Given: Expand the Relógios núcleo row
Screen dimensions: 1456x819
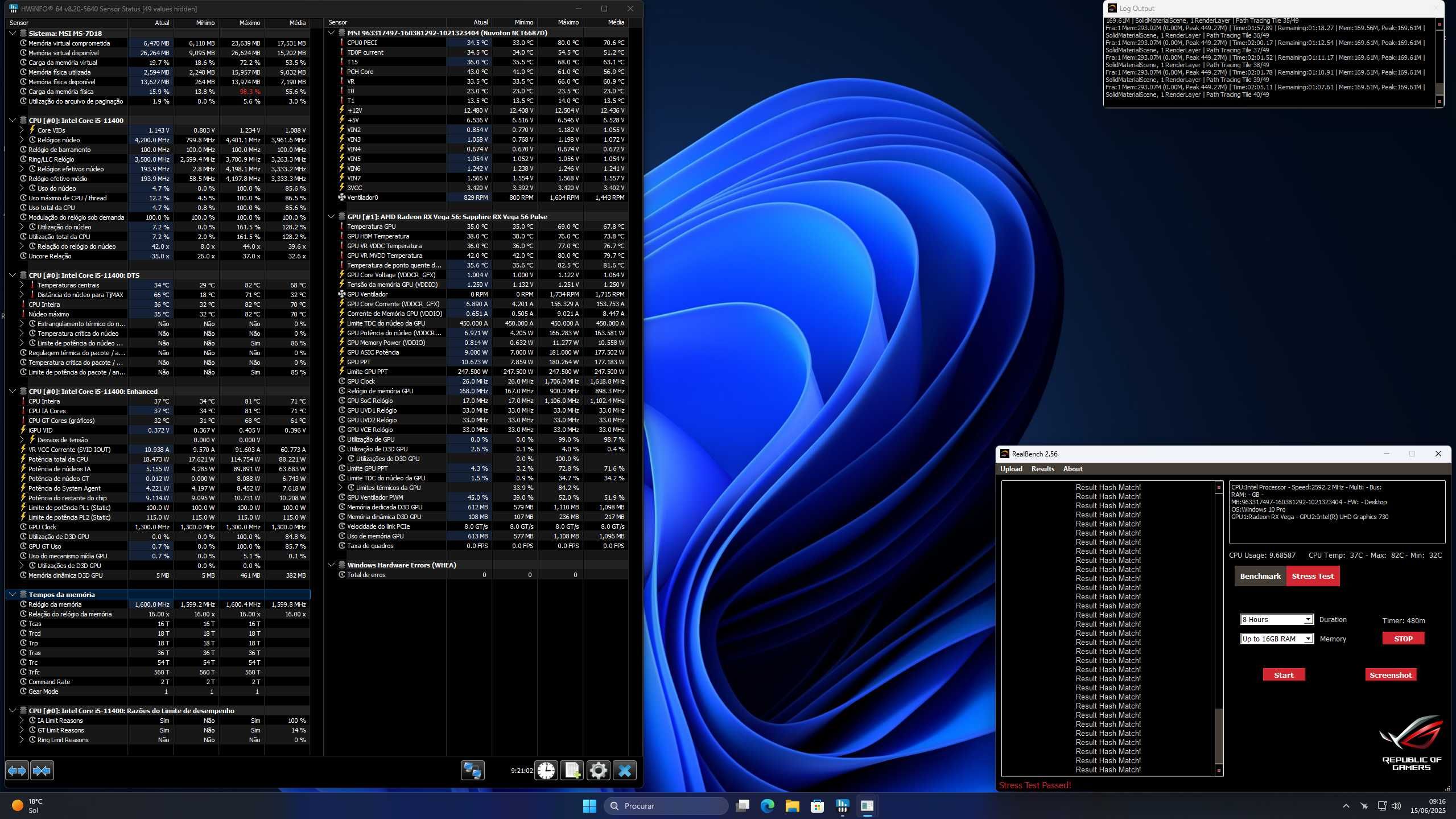Looking at the screenshot, I should (x=22, y=139).
